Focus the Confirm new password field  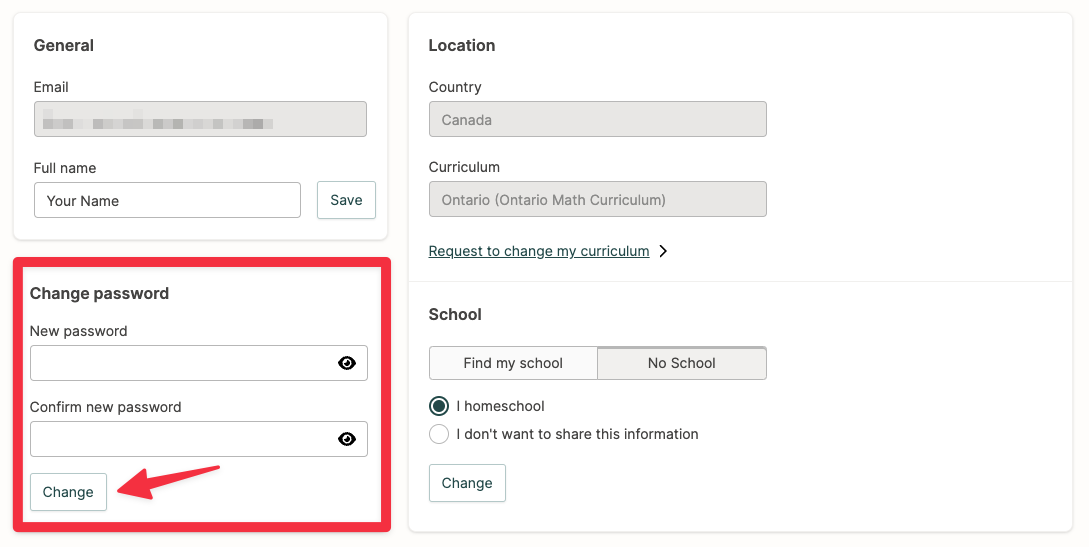(199, 439)
